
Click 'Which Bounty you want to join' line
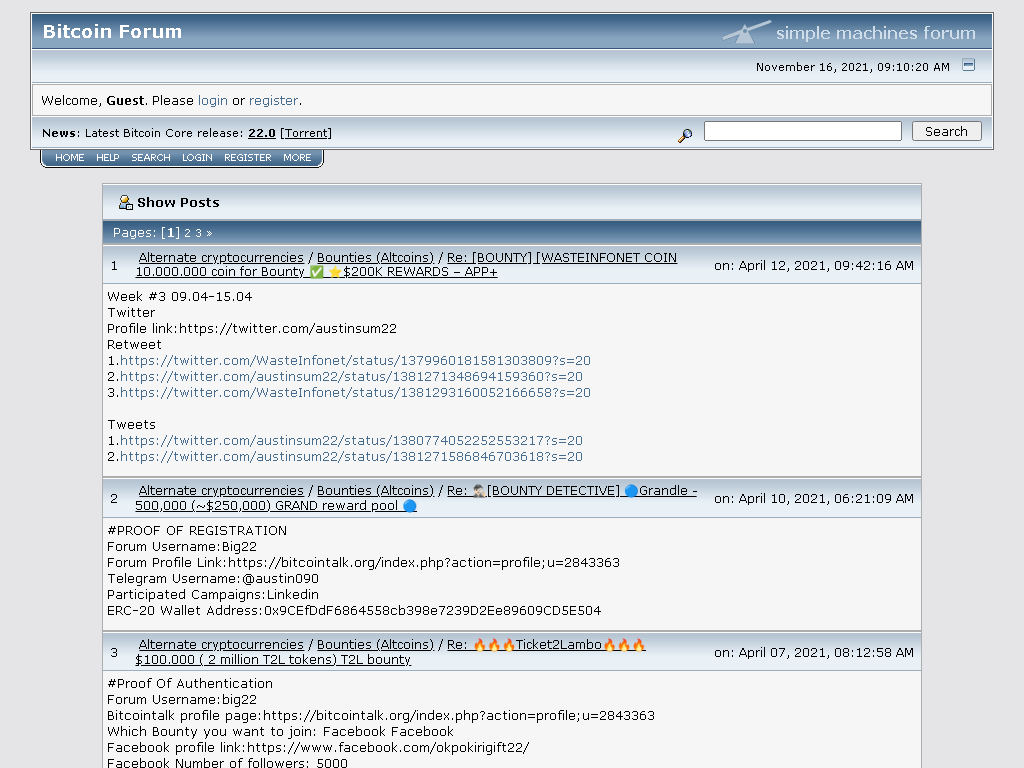click(280, 732)
